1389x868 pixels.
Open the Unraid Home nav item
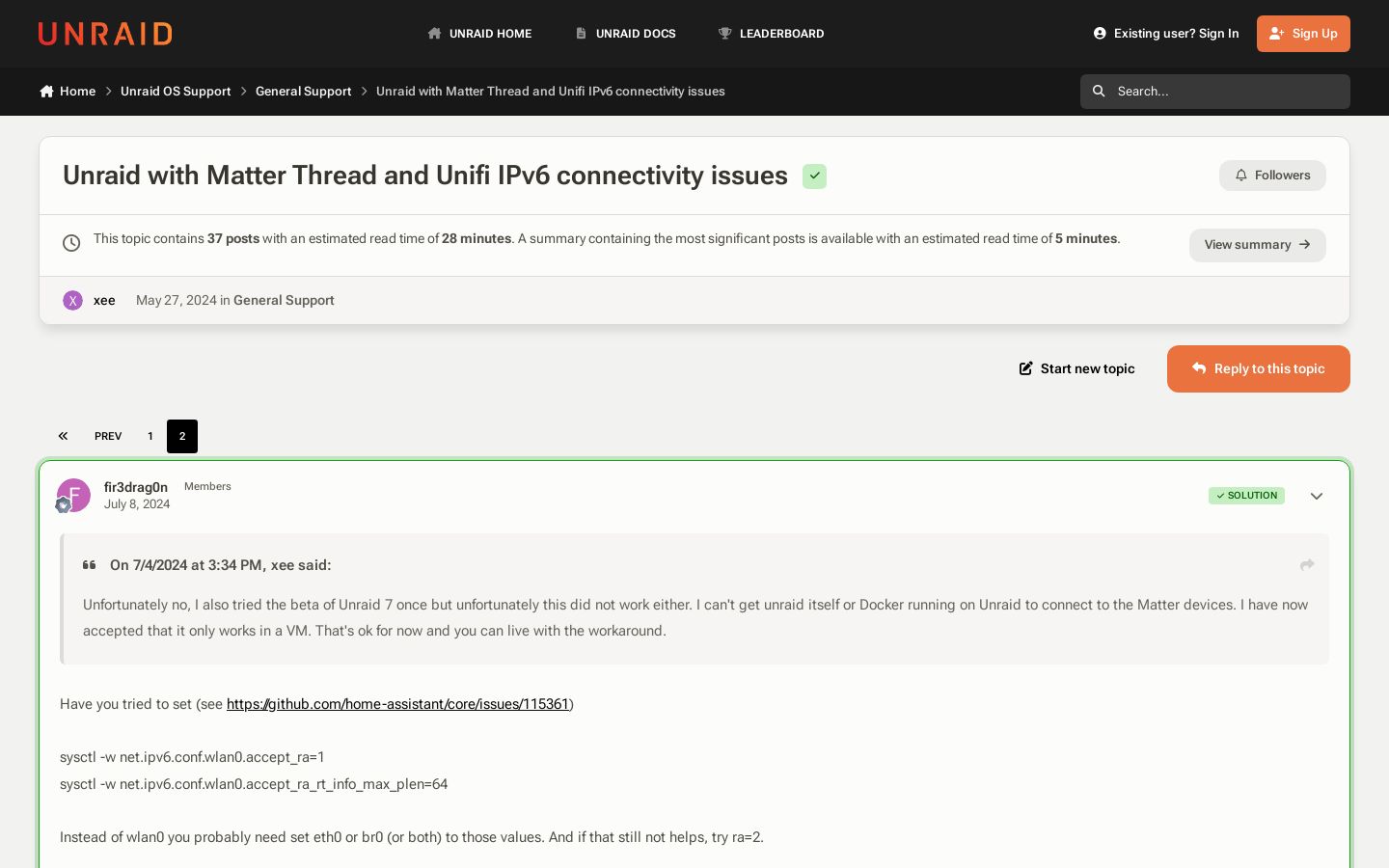(479, 34)
